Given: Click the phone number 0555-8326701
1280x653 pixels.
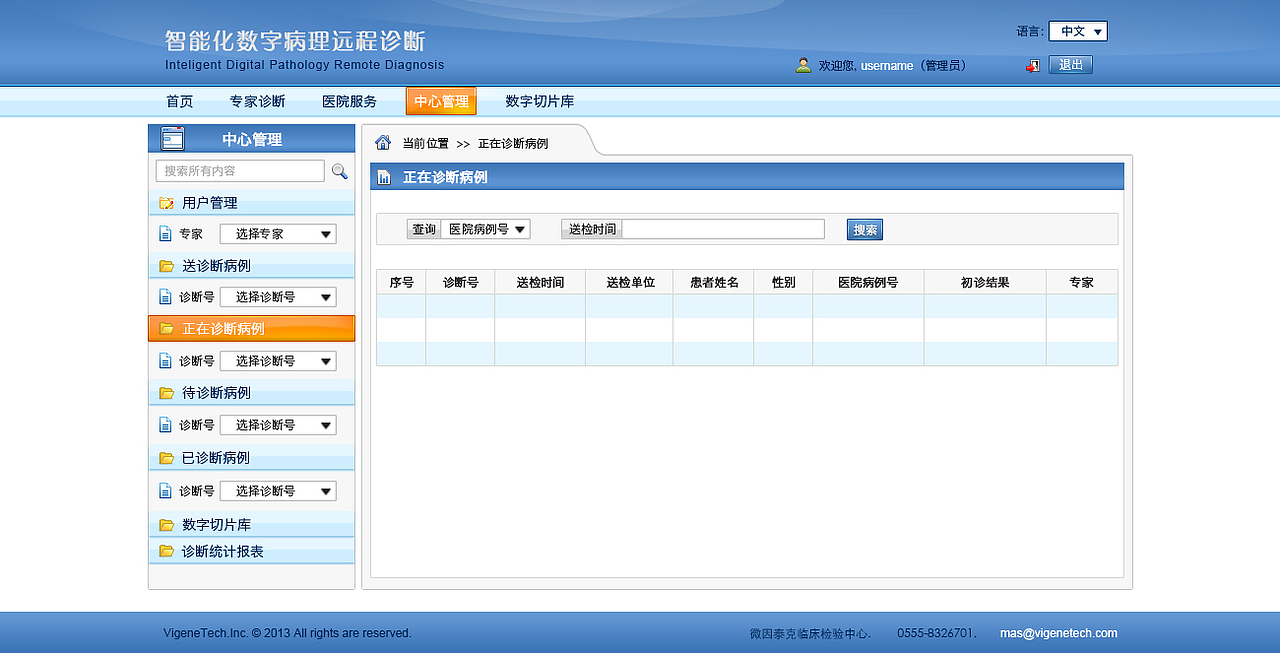Looking at the screenshot, I should click(x=935, y=633).
